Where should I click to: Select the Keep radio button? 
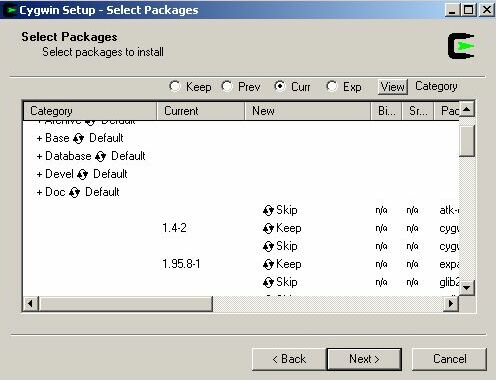point(175,87)
